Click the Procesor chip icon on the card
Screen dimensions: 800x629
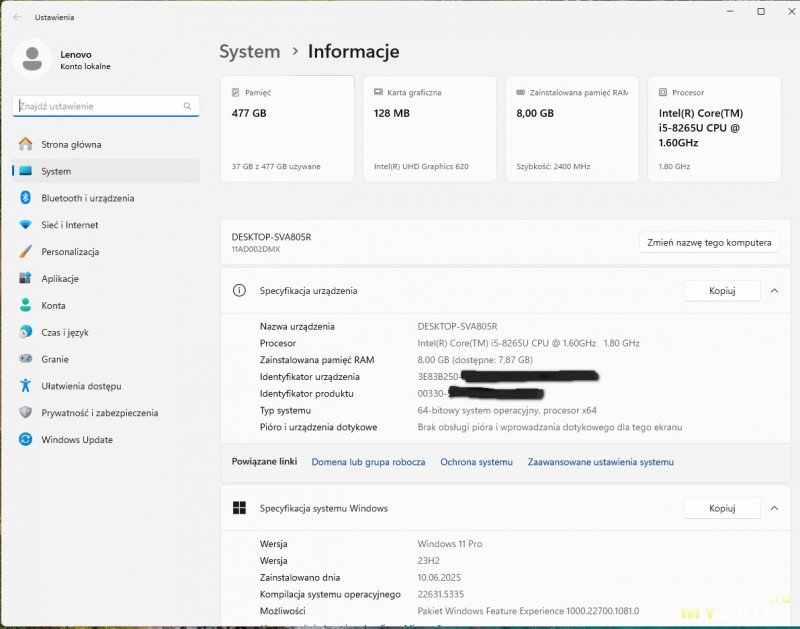pyautogui.click(x=663, y=92)
